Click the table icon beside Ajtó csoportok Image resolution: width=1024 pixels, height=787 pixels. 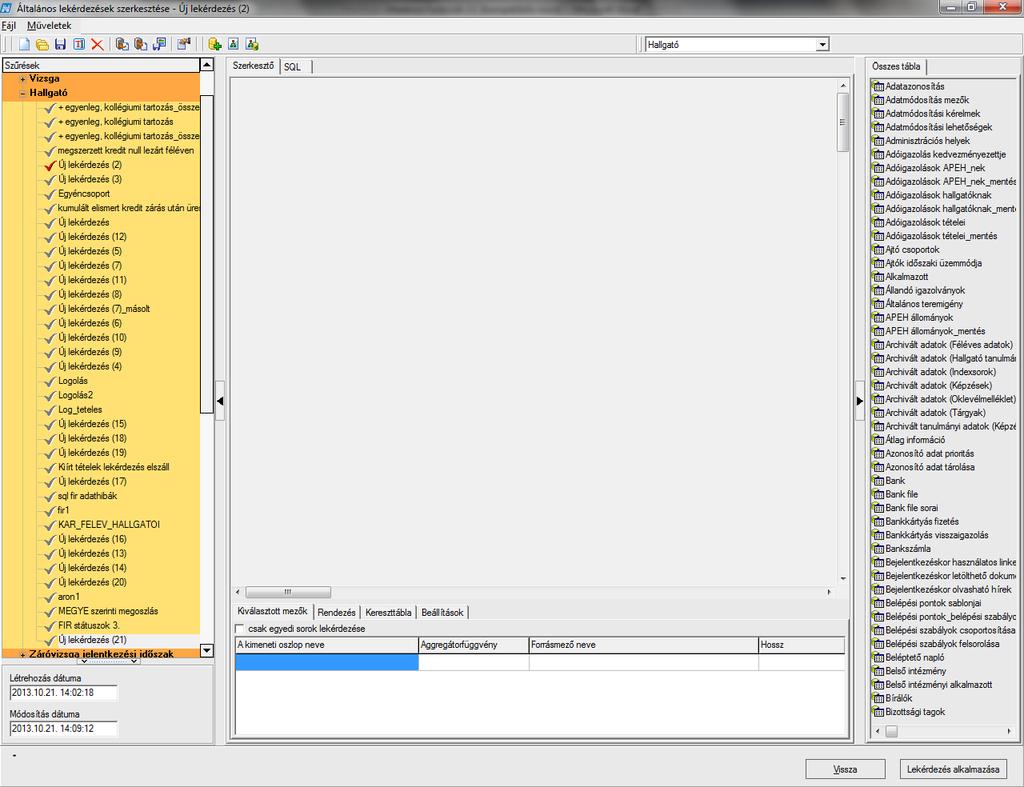click(878, 249)
